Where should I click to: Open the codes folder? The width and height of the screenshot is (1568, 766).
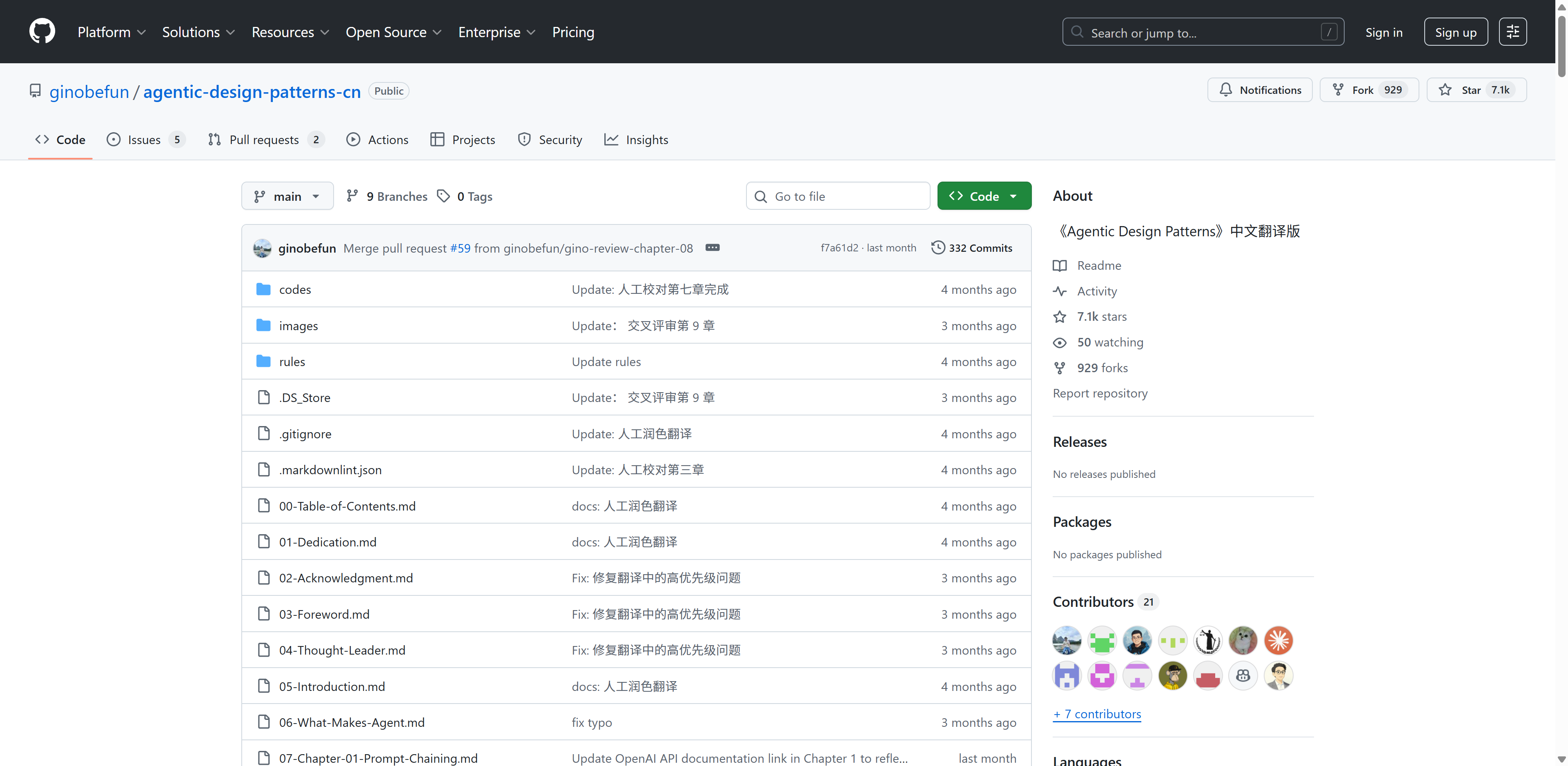(x=294, y=290)
